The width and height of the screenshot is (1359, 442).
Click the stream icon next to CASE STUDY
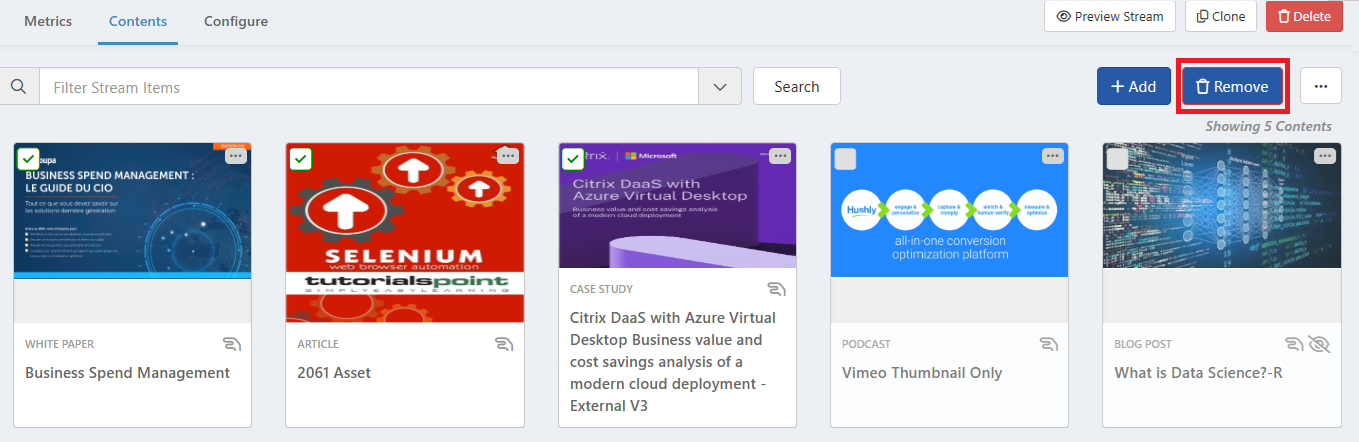[x=776, y=290]
